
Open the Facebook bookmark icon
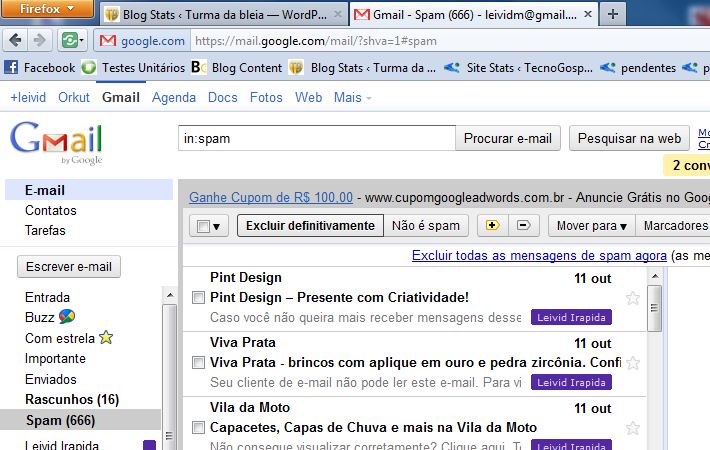coord(11,67)
